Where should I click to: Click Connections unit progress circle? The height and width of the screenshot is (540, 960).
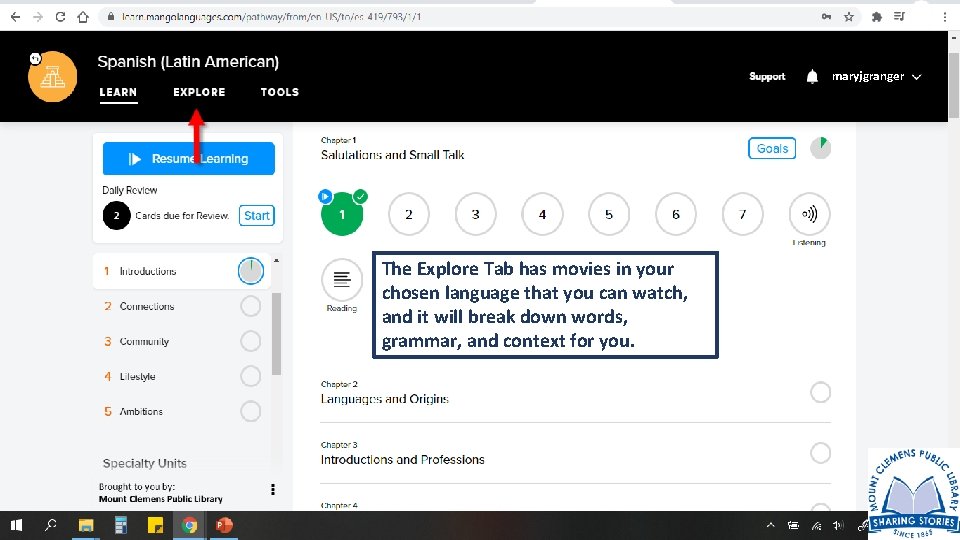point(250,306)
